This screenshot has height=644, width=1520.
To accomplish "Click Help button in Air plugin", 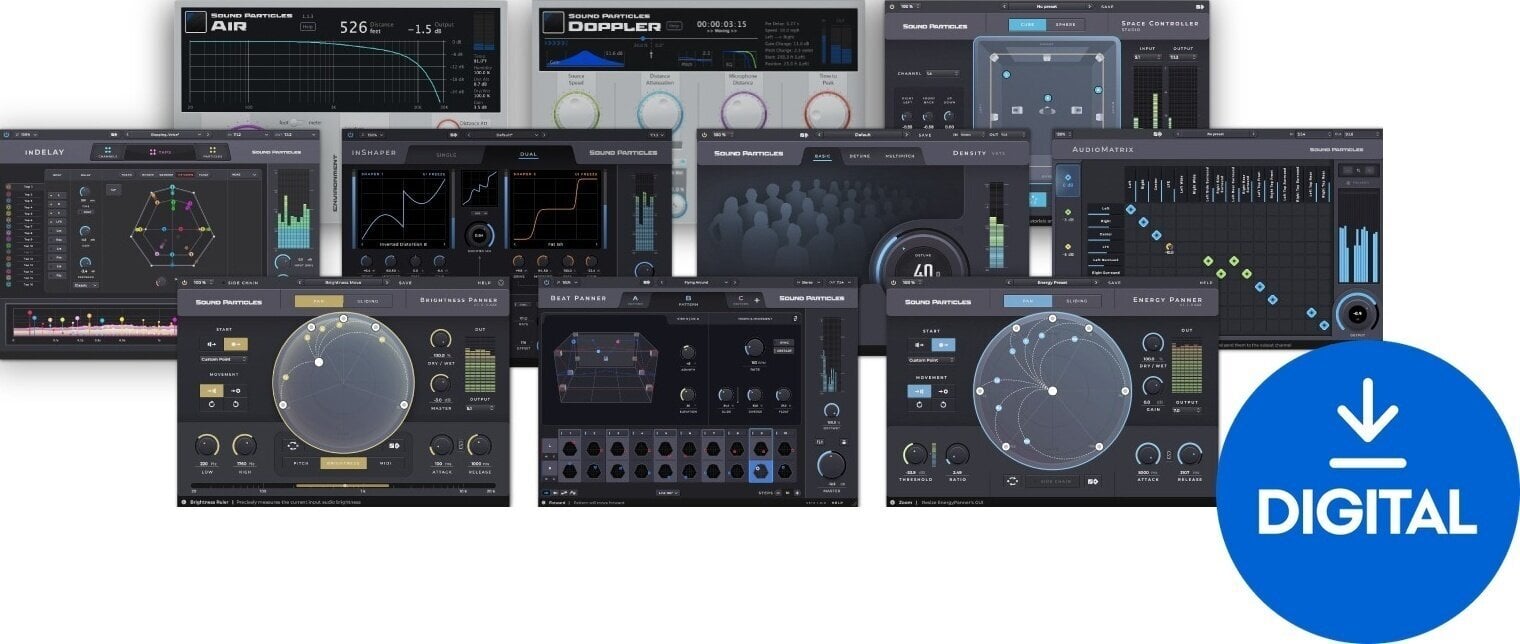I will [310, 27].
